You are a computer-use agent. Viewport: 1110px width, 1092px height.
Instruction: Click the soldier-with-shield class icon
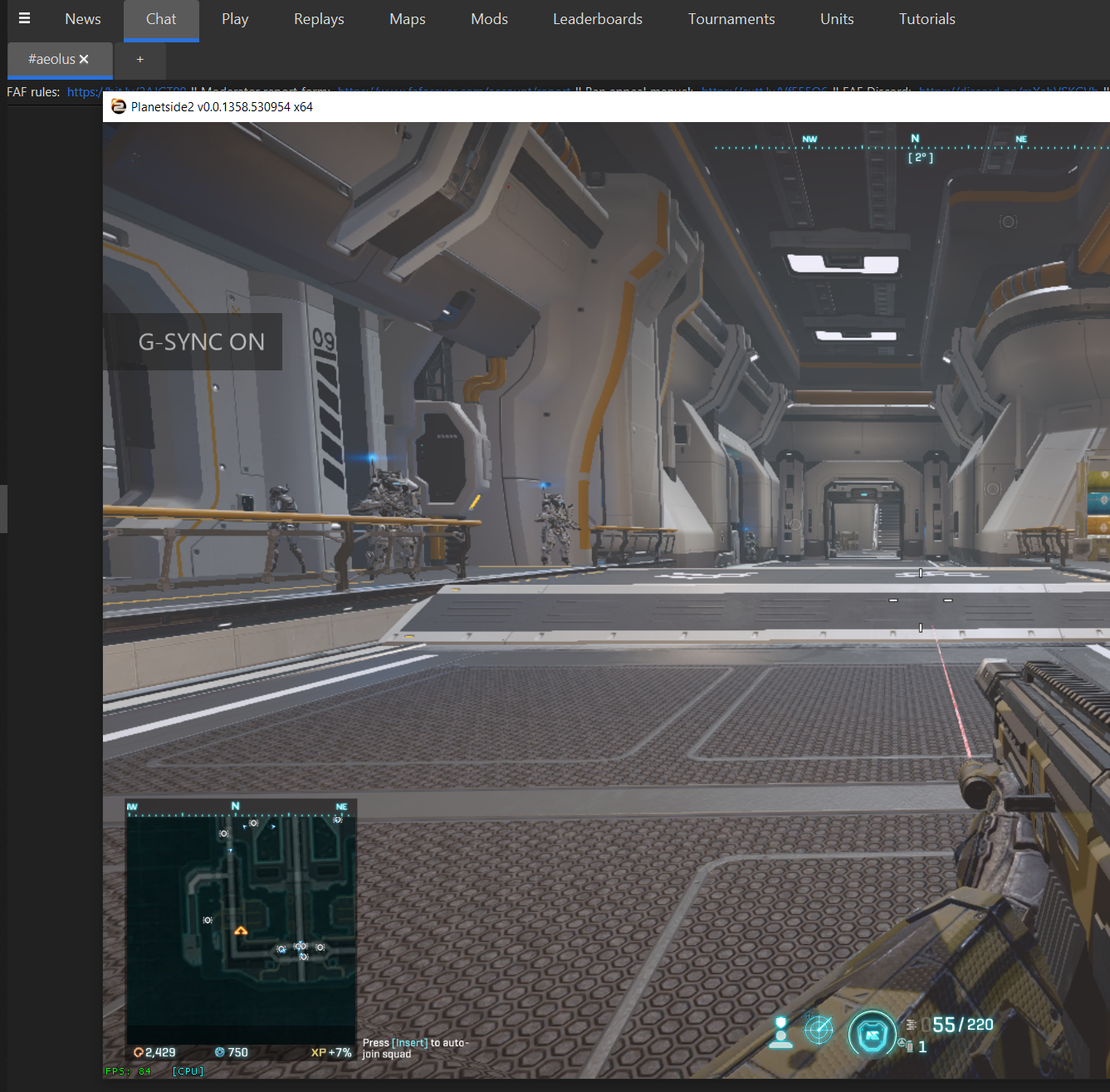[780, 1031]
